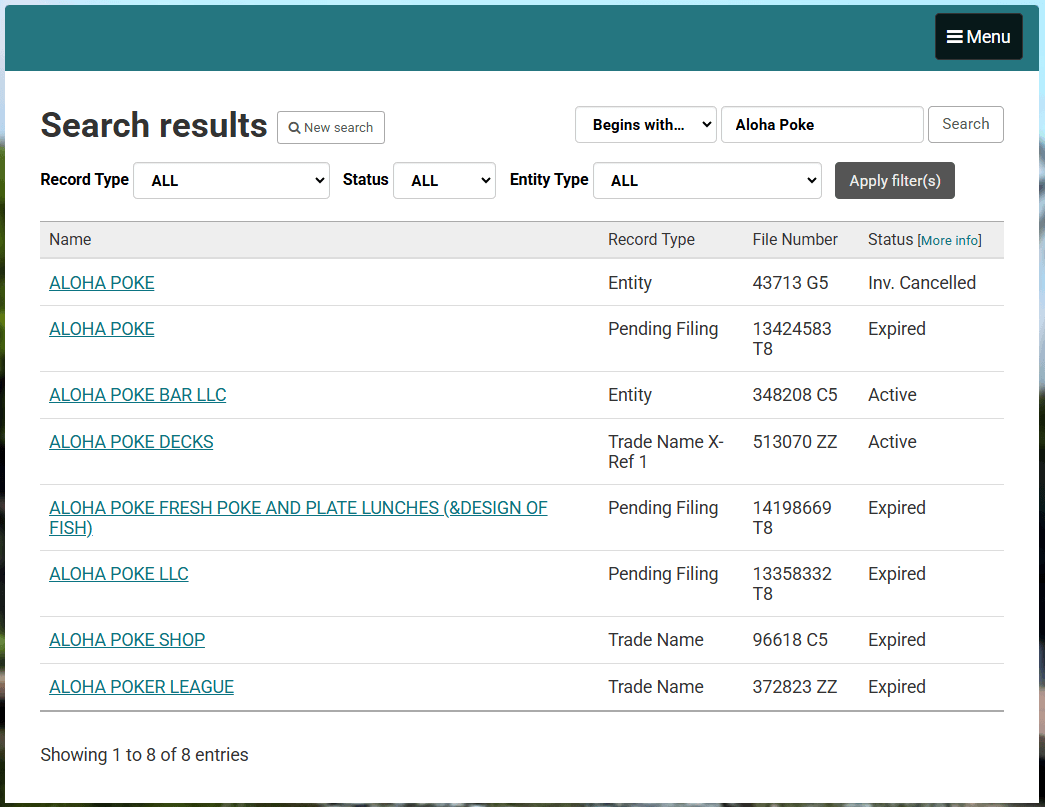Open ALOHA POKE pending filing record
The width and height of the screenshot is (1045, 807).
tap(102, 329)
